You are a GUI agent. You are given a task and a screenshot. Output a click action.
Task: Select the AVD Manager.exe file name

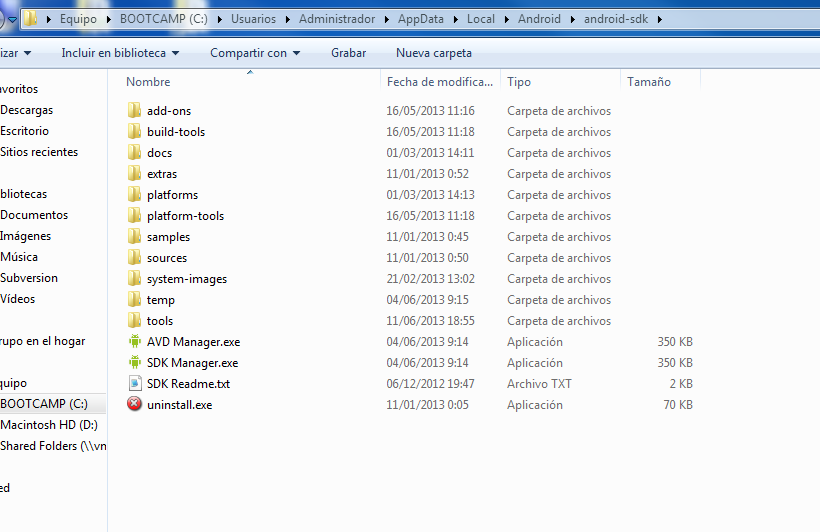coord(193,342)
